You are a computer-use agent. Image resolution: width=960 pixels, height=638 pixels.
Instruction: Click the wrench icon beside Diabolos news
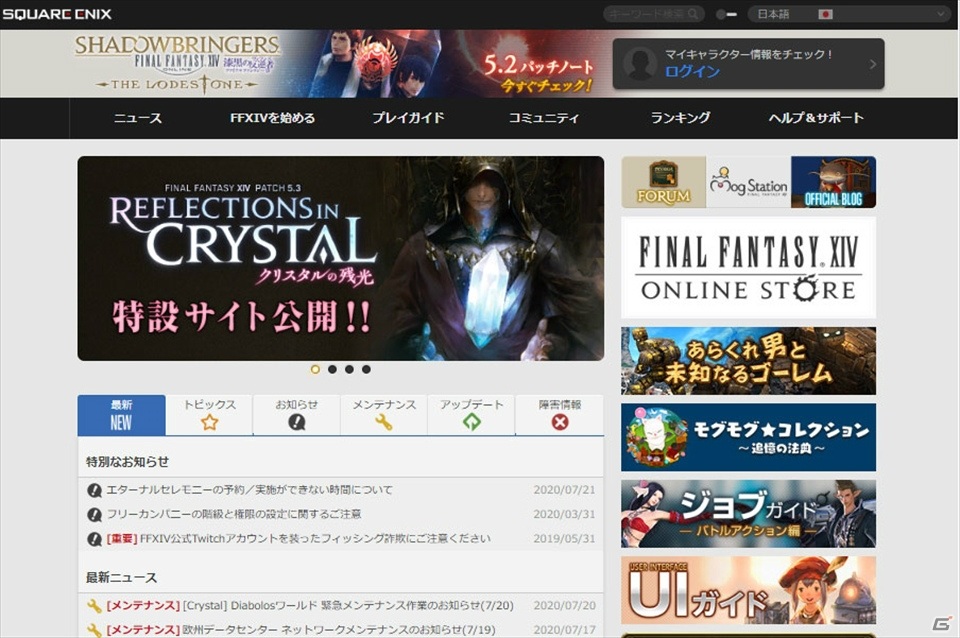(x=94, y=606)
